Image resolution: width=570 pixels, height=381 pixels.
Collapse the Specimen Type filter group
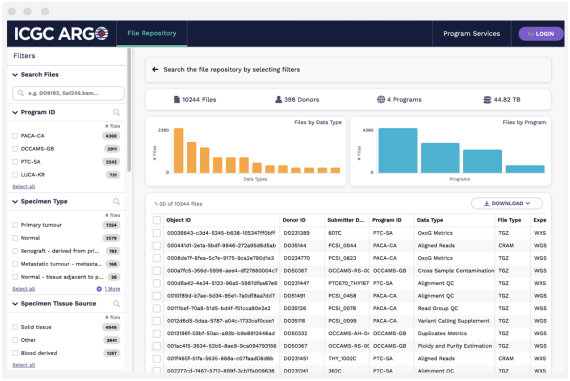click(x=15, y=202)
